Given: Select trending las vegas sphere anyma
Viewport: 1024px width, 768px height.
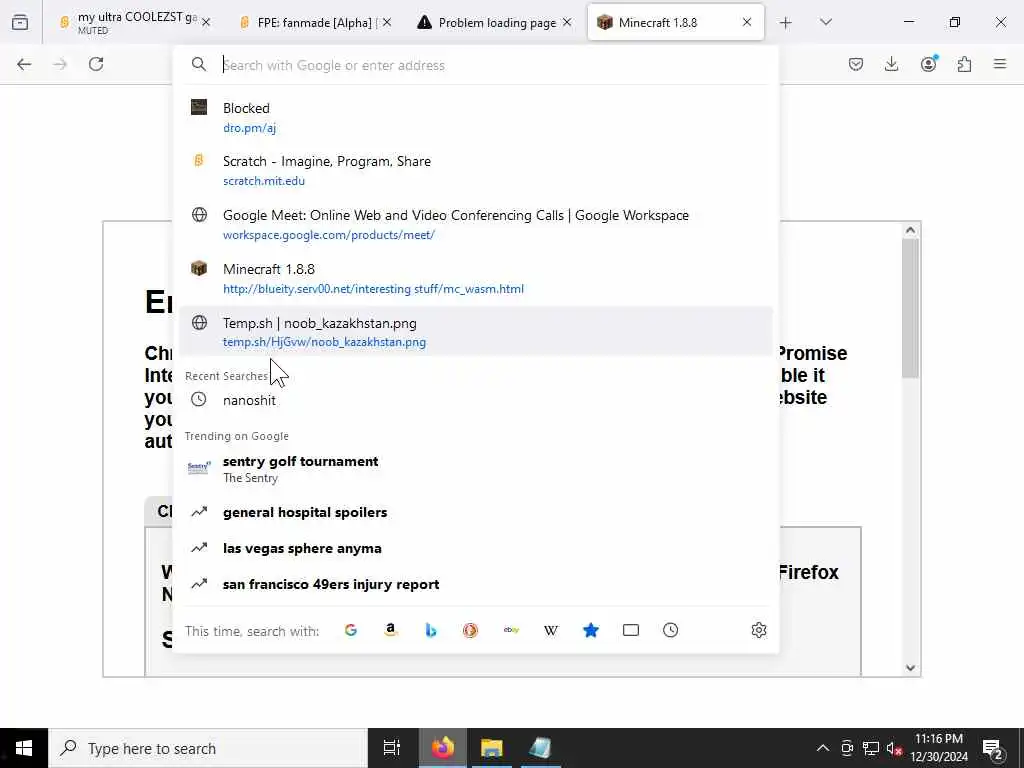Looking at the screenshot, I should click(x=475, y=548).
